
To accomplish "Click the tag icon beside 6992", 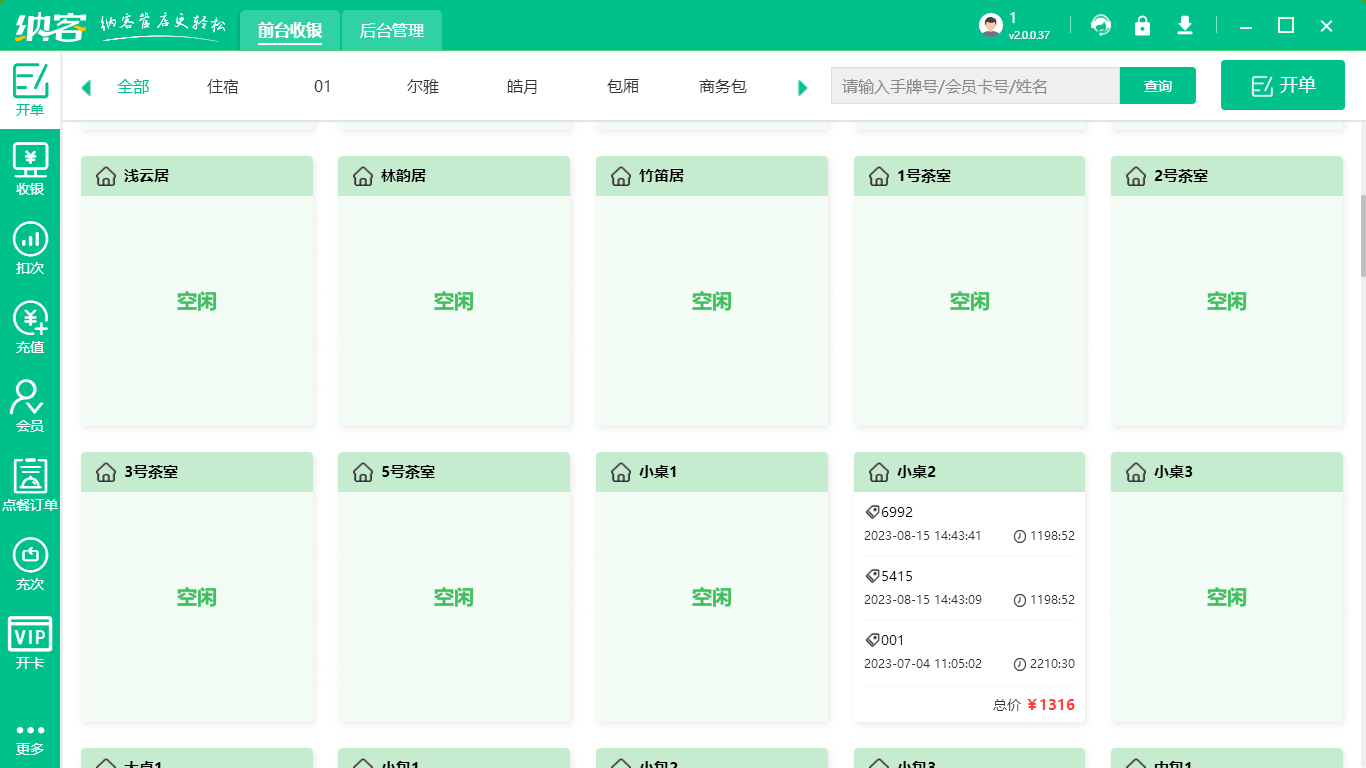I will tap(872, 512).
